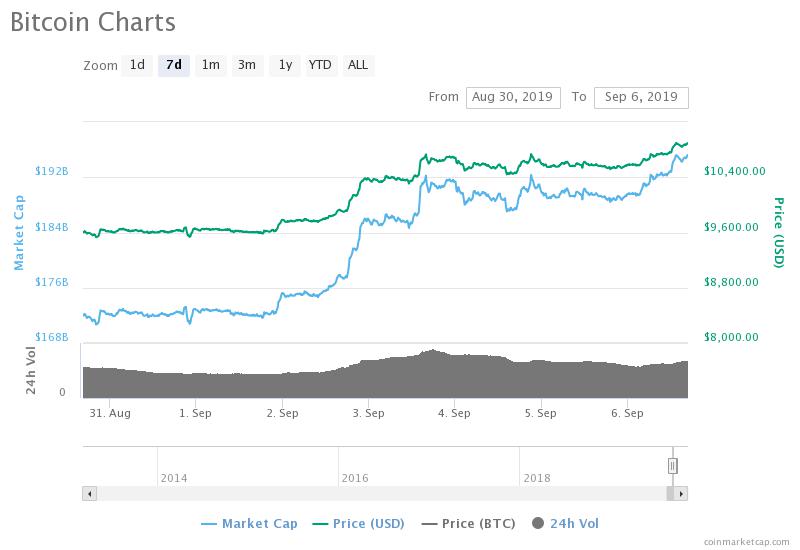Click the 24h Vol legend circle icon
Viewport: 800px width, 550px height.
coord(538,523)
